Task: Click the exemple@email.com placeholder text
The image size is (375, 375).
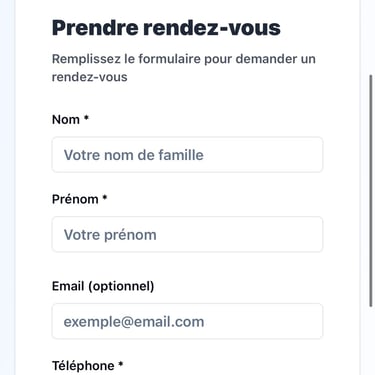Action: [x=134, y=322]
